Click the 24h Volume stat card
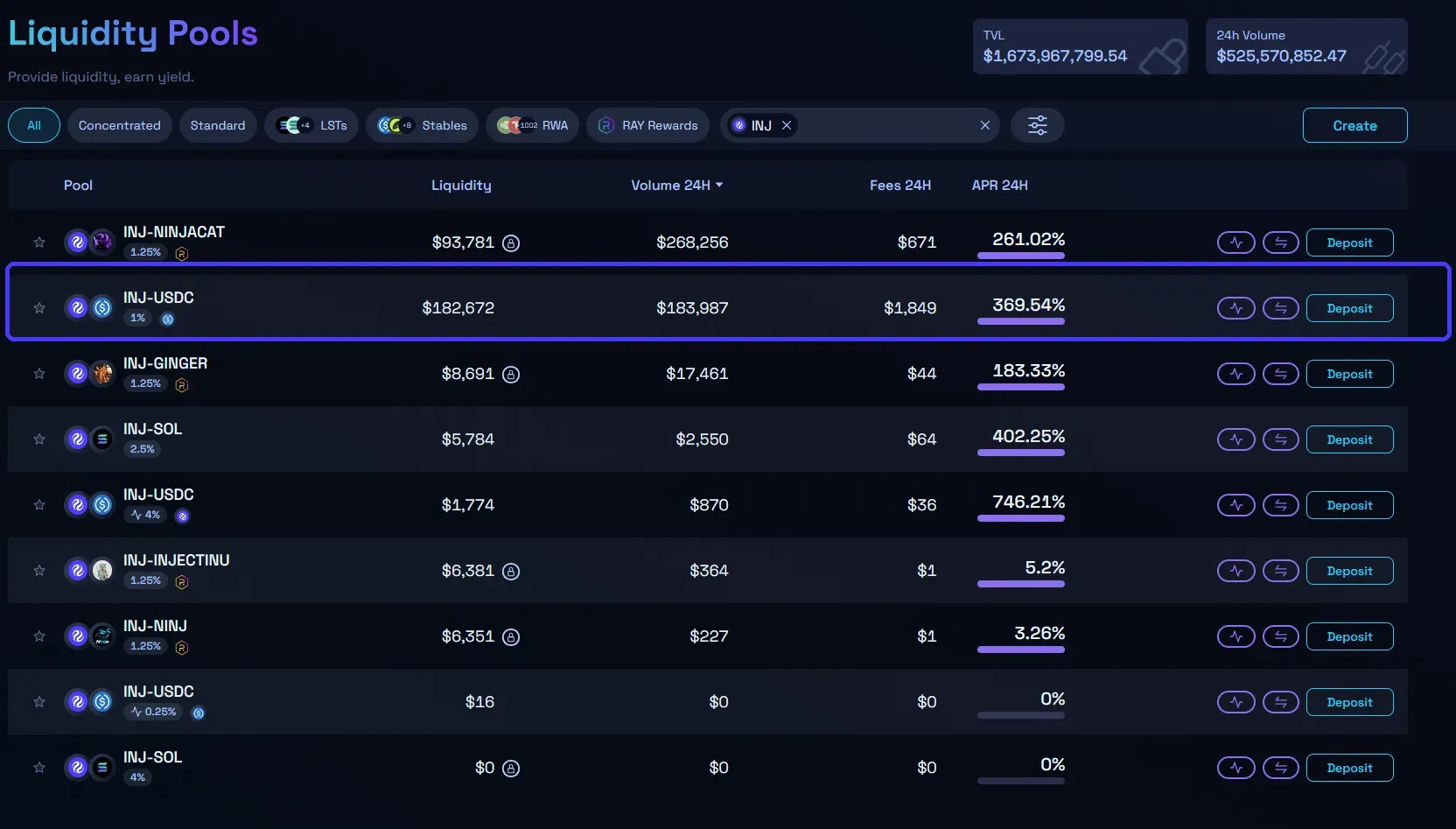The image size is (1456, 829). coord(1306,46)
